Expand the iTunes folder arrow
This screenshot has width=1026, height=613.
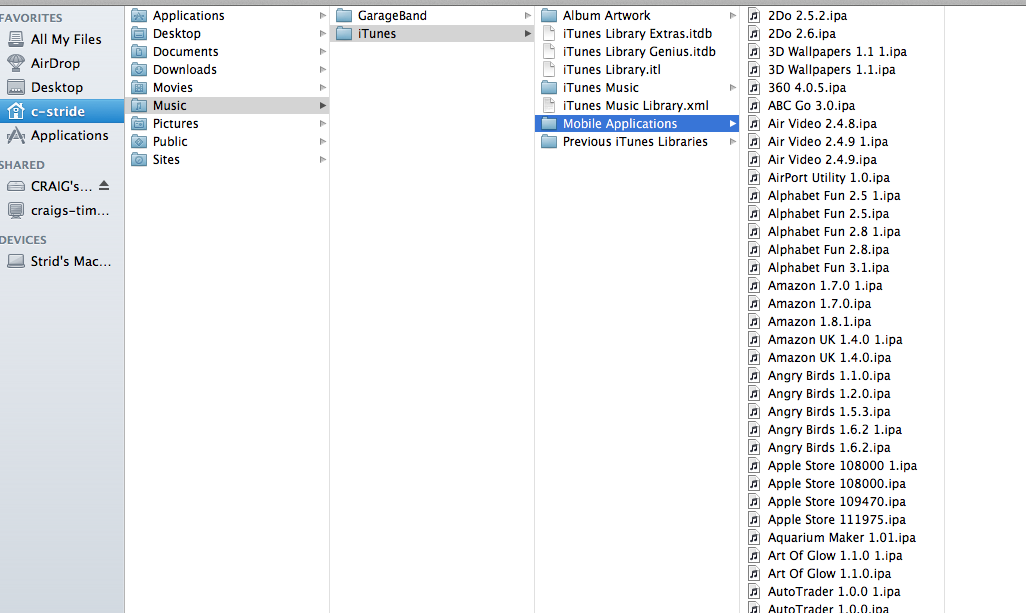pos(527,33)
